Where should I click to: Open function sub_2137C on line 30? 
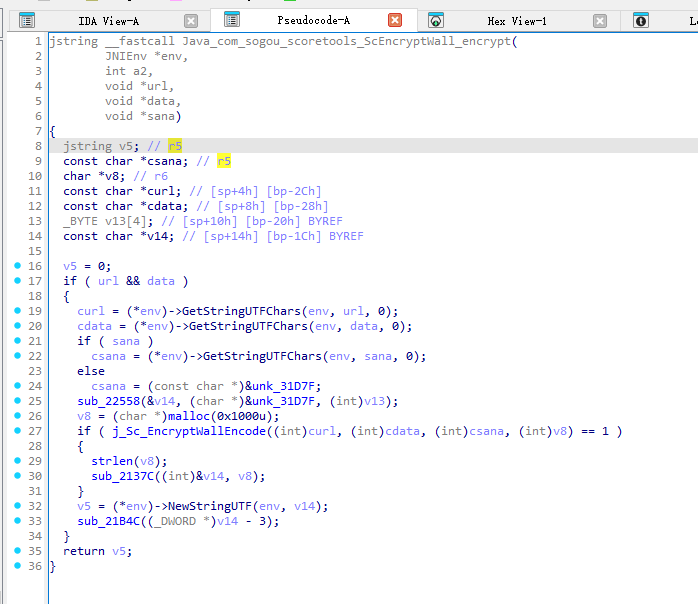122,476
